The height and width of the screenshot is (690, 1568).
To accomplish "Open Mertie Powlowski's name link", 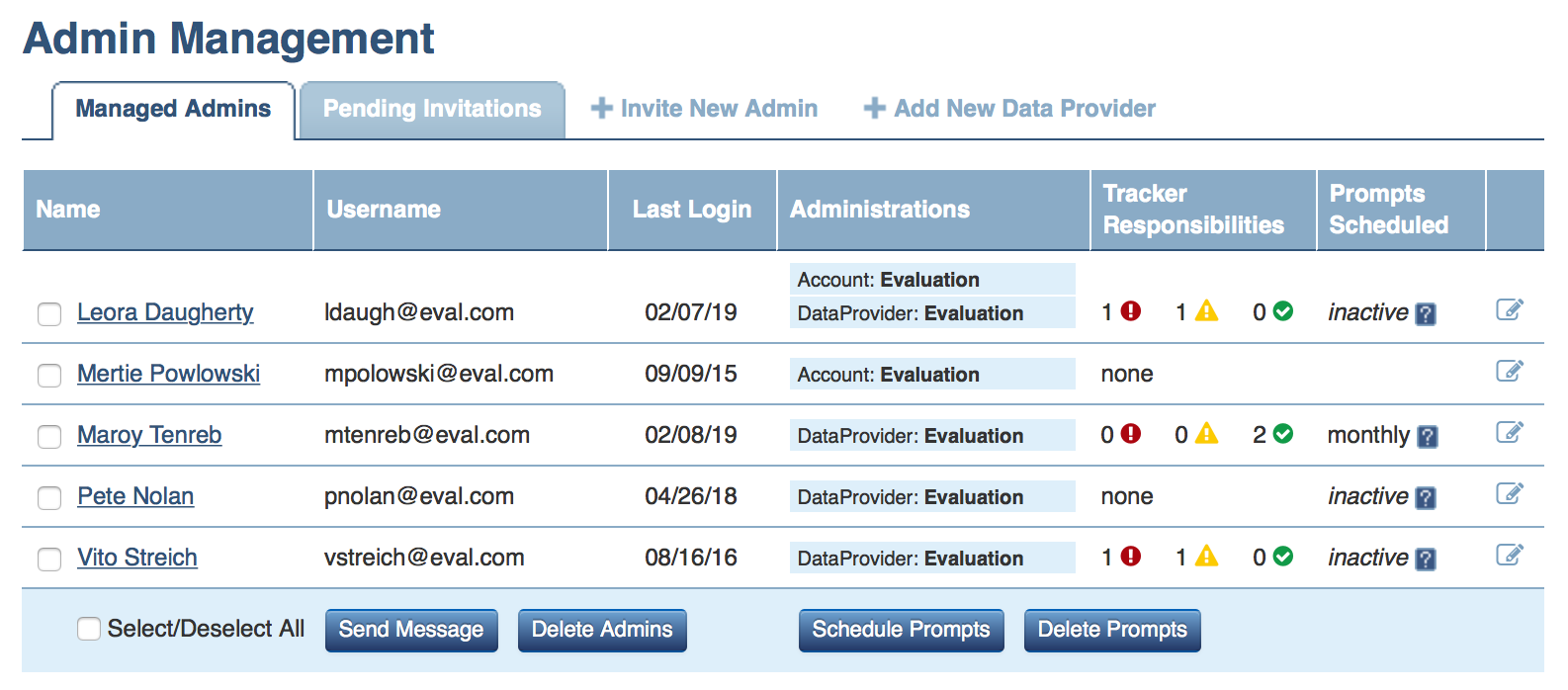I will 168,374.
